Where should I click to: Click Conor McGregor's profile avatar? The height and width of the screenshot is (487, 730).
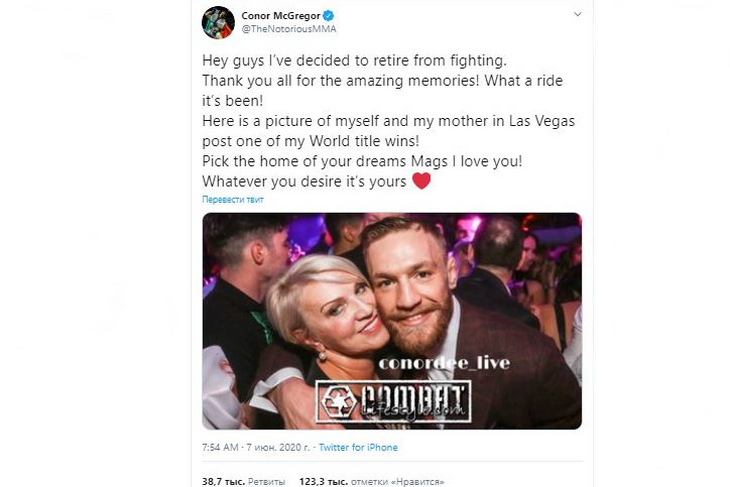(218, 21)
